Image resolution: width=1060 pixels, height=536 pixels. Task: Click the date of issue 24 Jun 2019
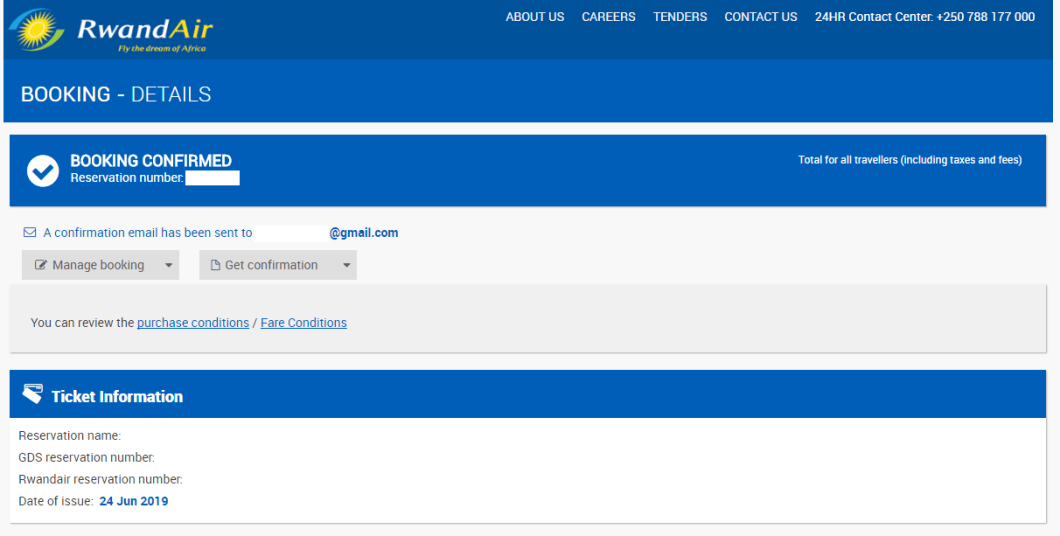coord(134,501)
